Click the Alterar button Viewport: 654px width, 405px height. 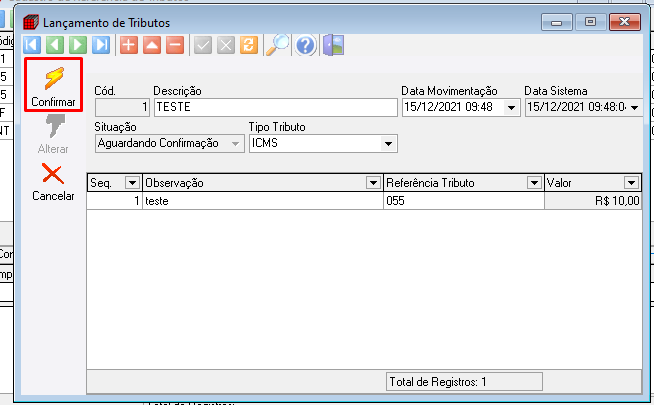[x=53, y=134]
